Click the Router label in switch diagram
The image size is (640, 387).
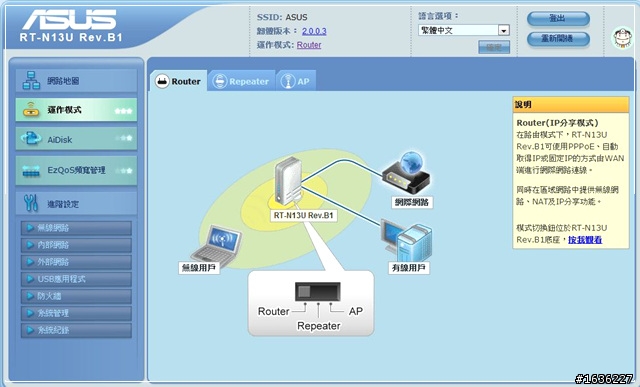[x=273, y=311]
